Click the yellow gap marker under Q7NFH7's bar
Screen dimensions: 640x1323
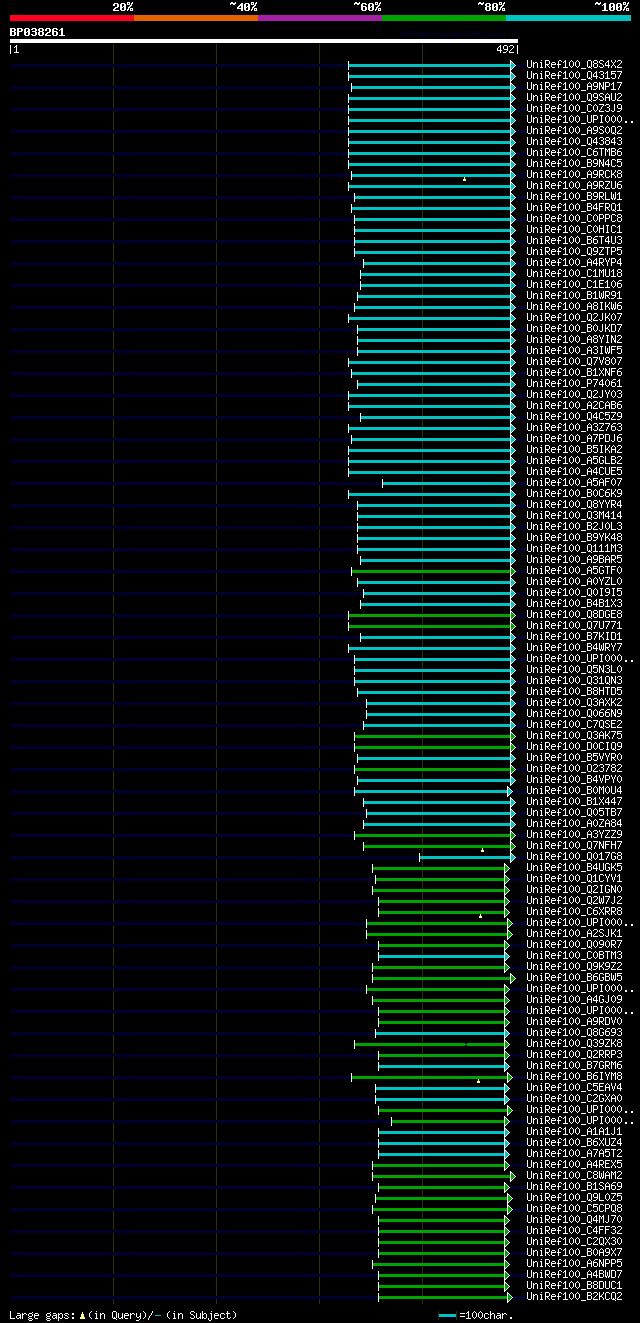click(482, 850)
